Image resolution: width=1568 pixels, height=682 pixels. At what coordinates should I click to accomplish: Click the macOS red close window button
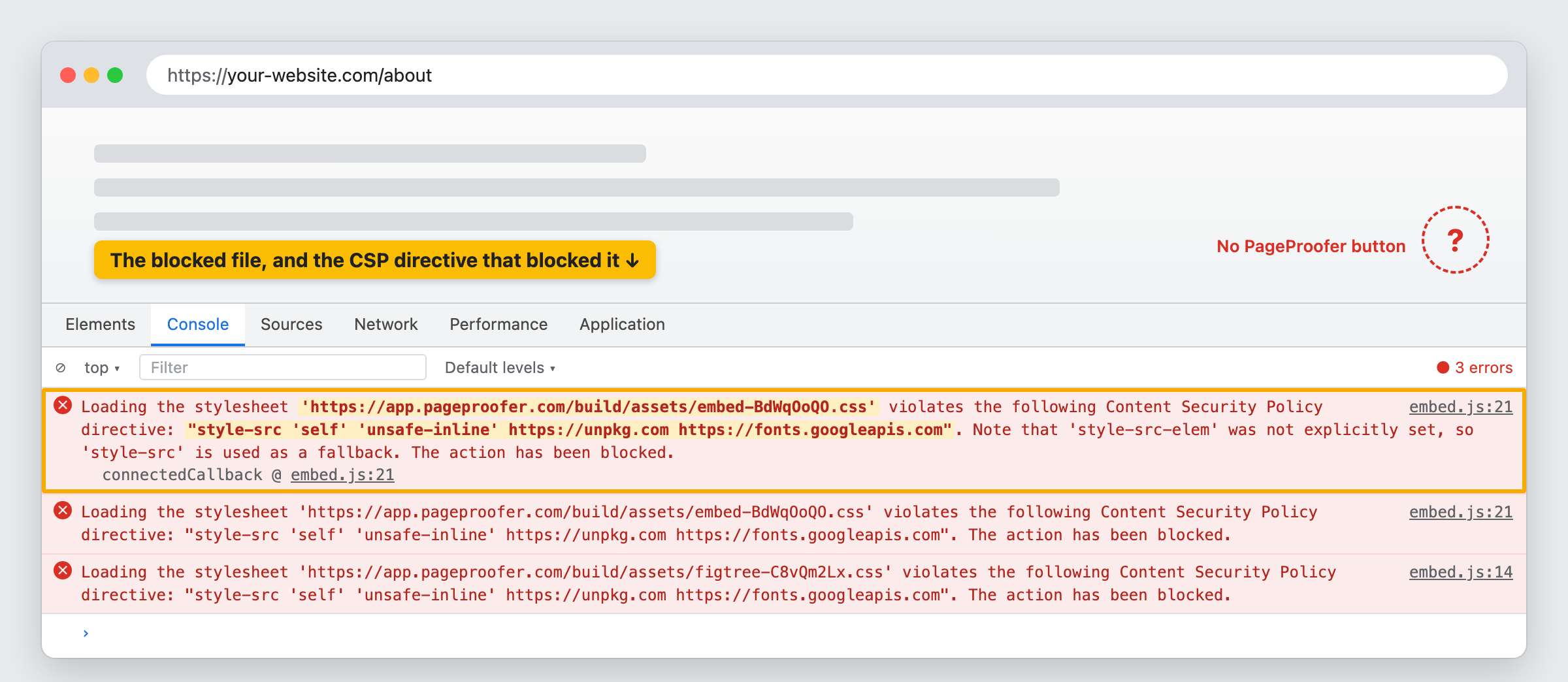(68, 75)
